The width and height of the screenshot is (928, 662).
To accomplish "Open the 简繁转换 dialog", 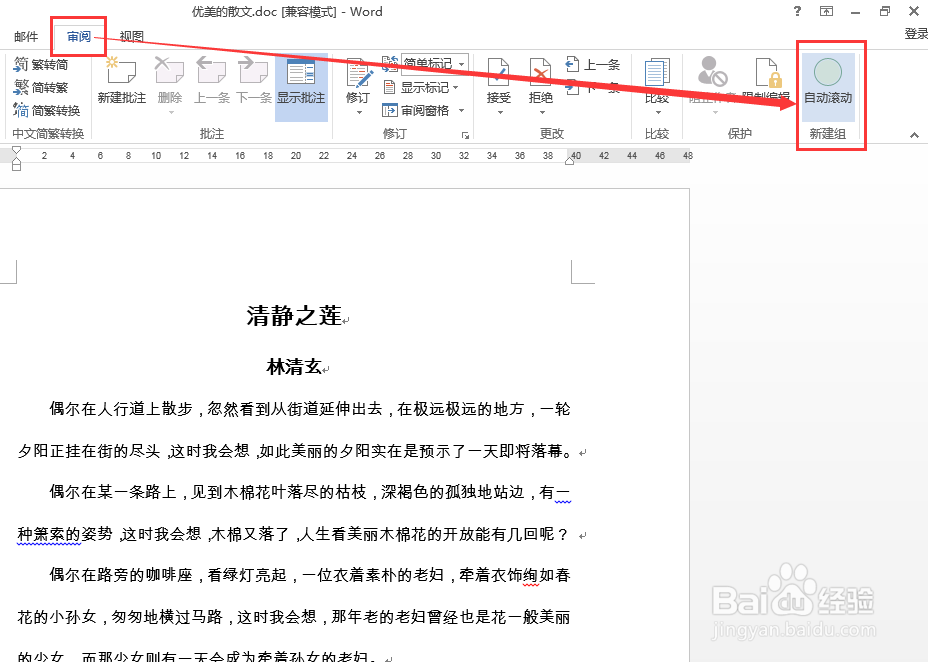I will tap(47, 111).
